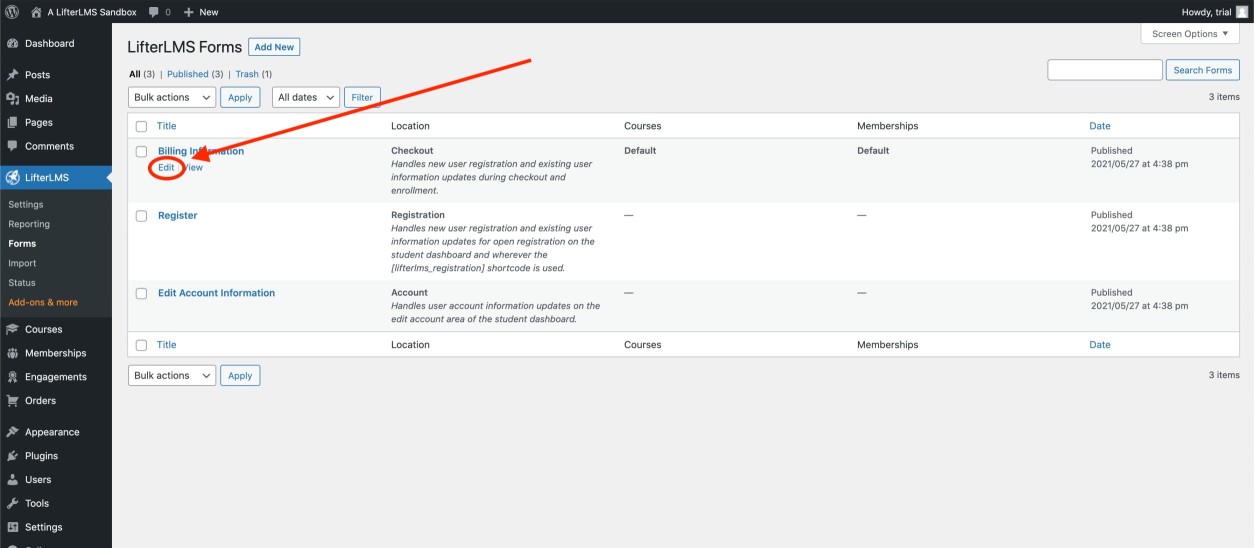Check the Billing Information row checkbox

pyautogui.click(x=141, y=152)
